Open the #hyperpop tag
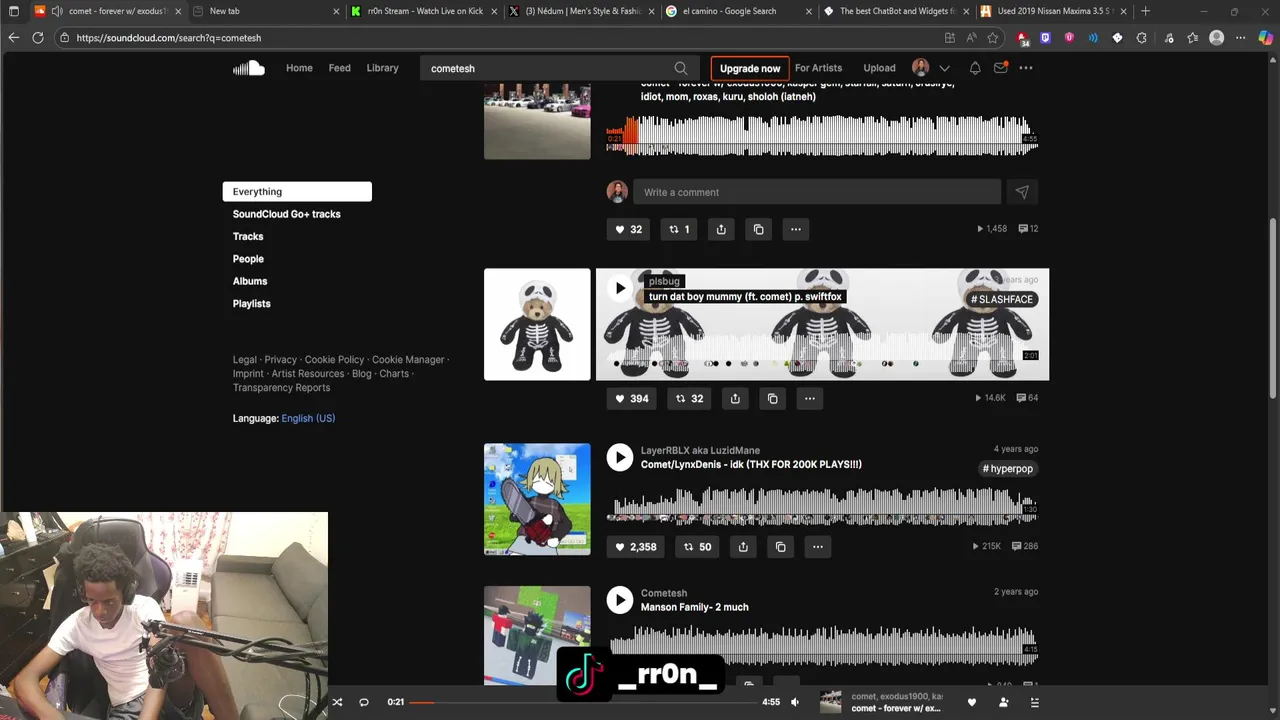This screenshot has width=1280, height=720. 1008,469
